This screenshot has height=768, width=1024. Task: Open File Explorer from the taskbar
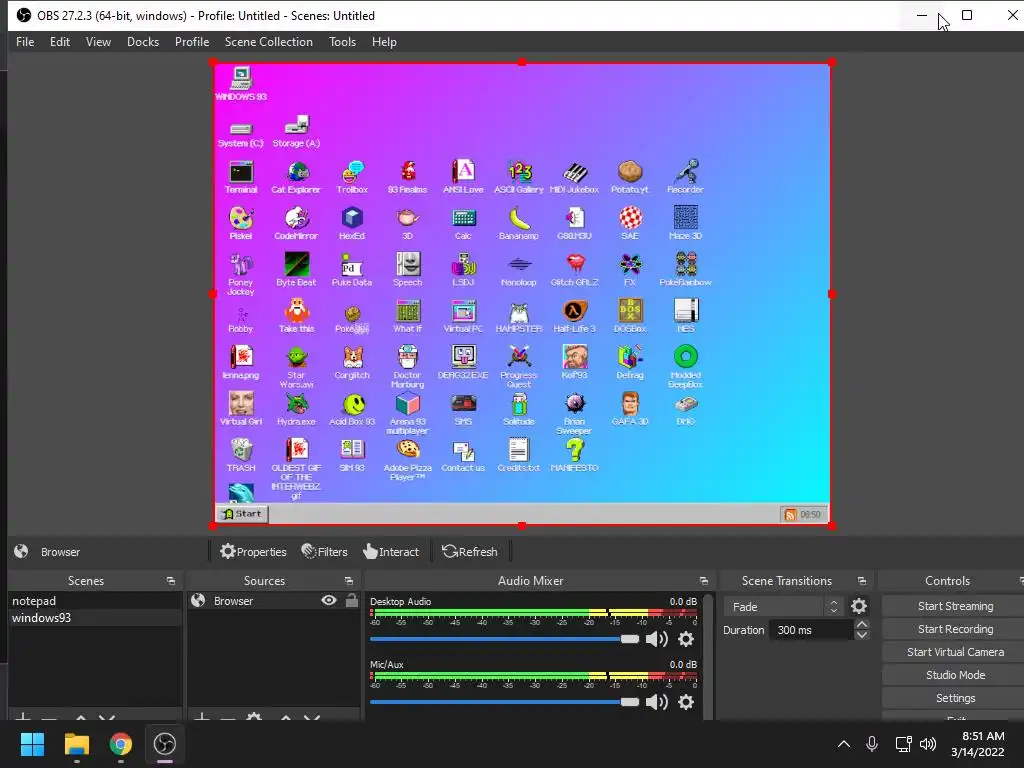76,744
